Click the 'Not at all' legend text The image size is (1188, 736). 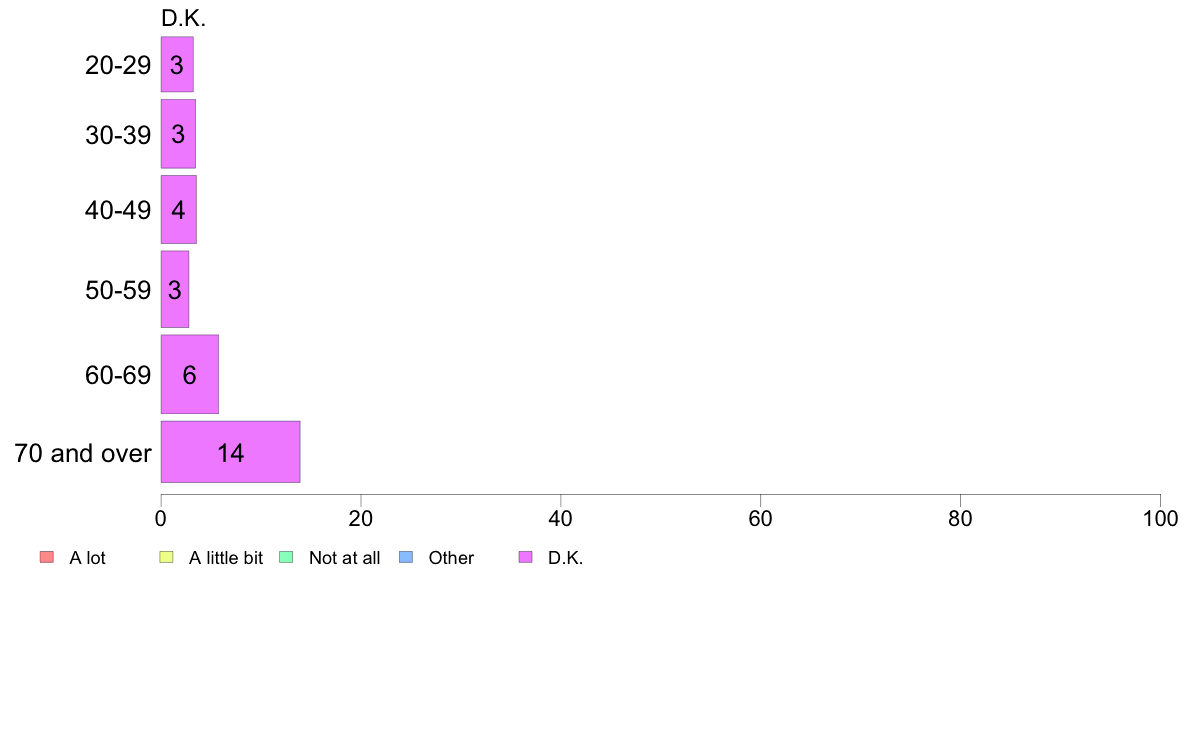tap(344, 558)
